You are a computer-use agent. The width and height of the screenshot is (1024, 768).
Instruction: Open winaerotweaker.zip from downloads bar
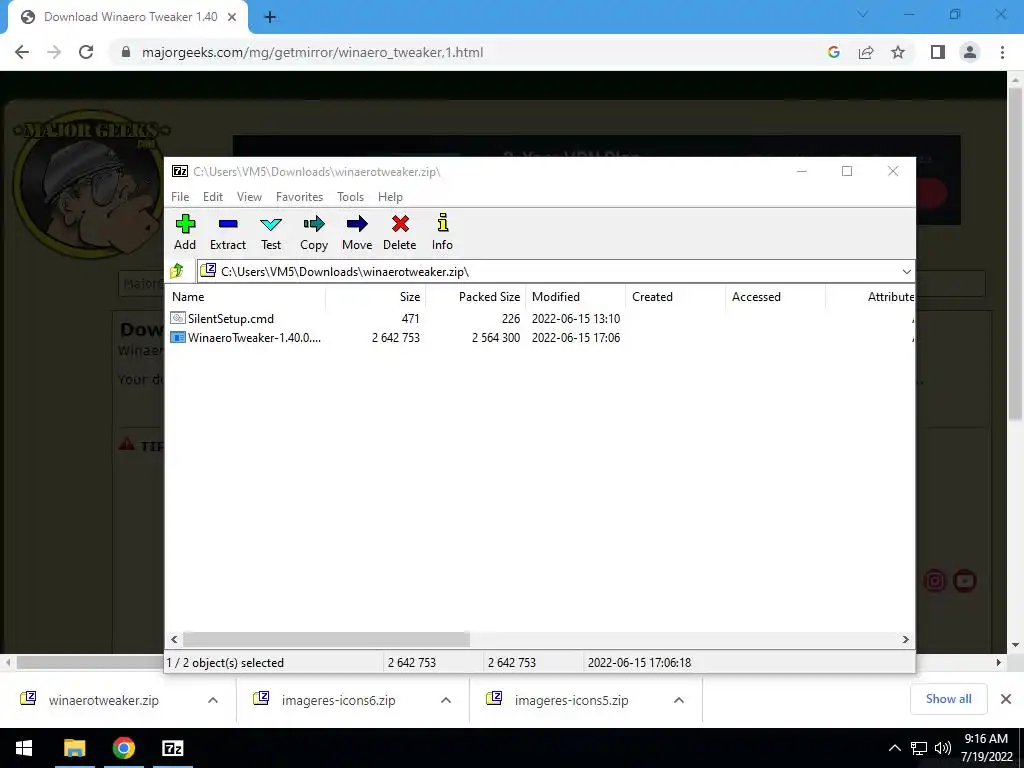(104, 700)
